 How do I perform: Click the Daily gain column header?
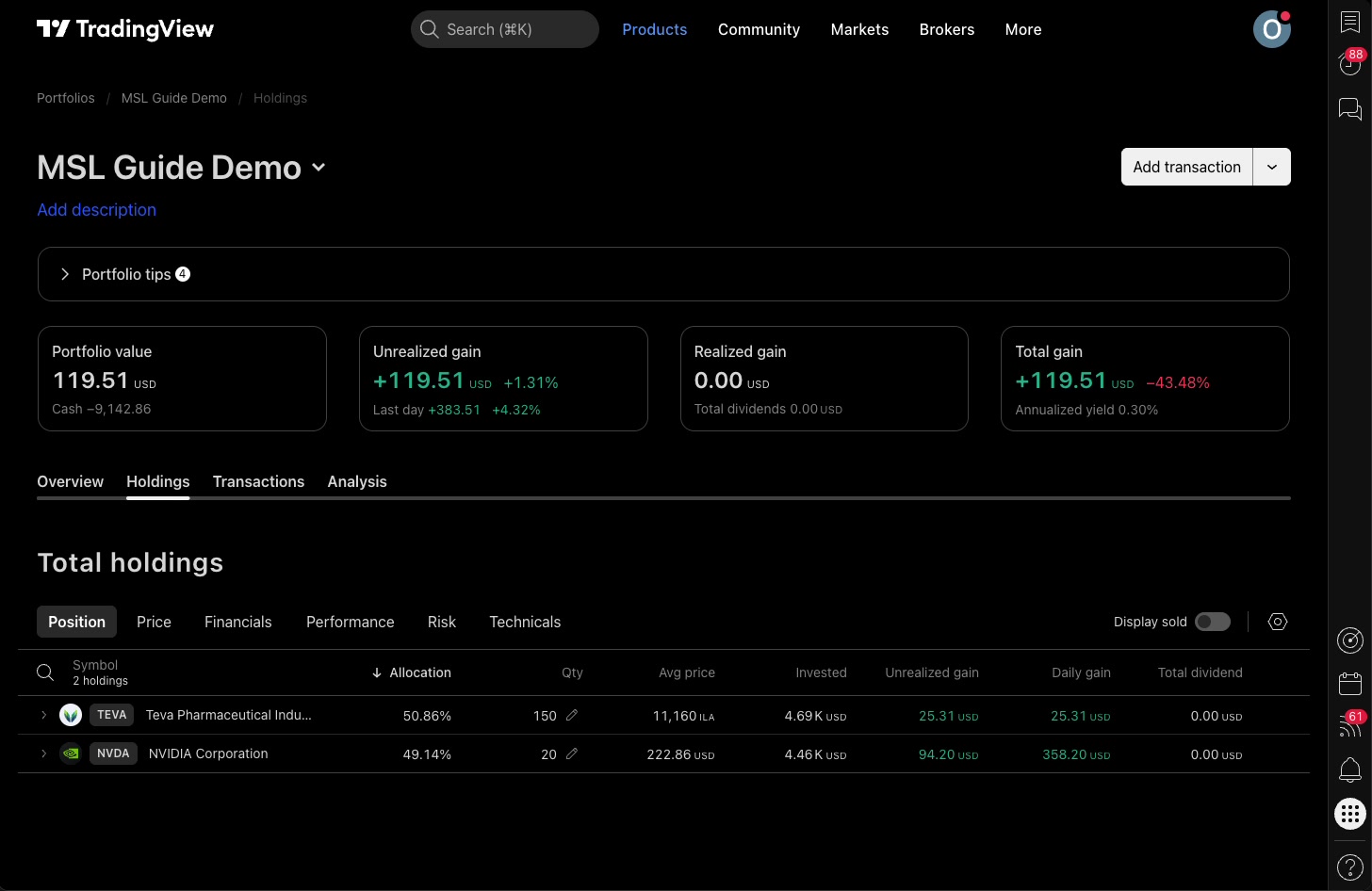1081,672
